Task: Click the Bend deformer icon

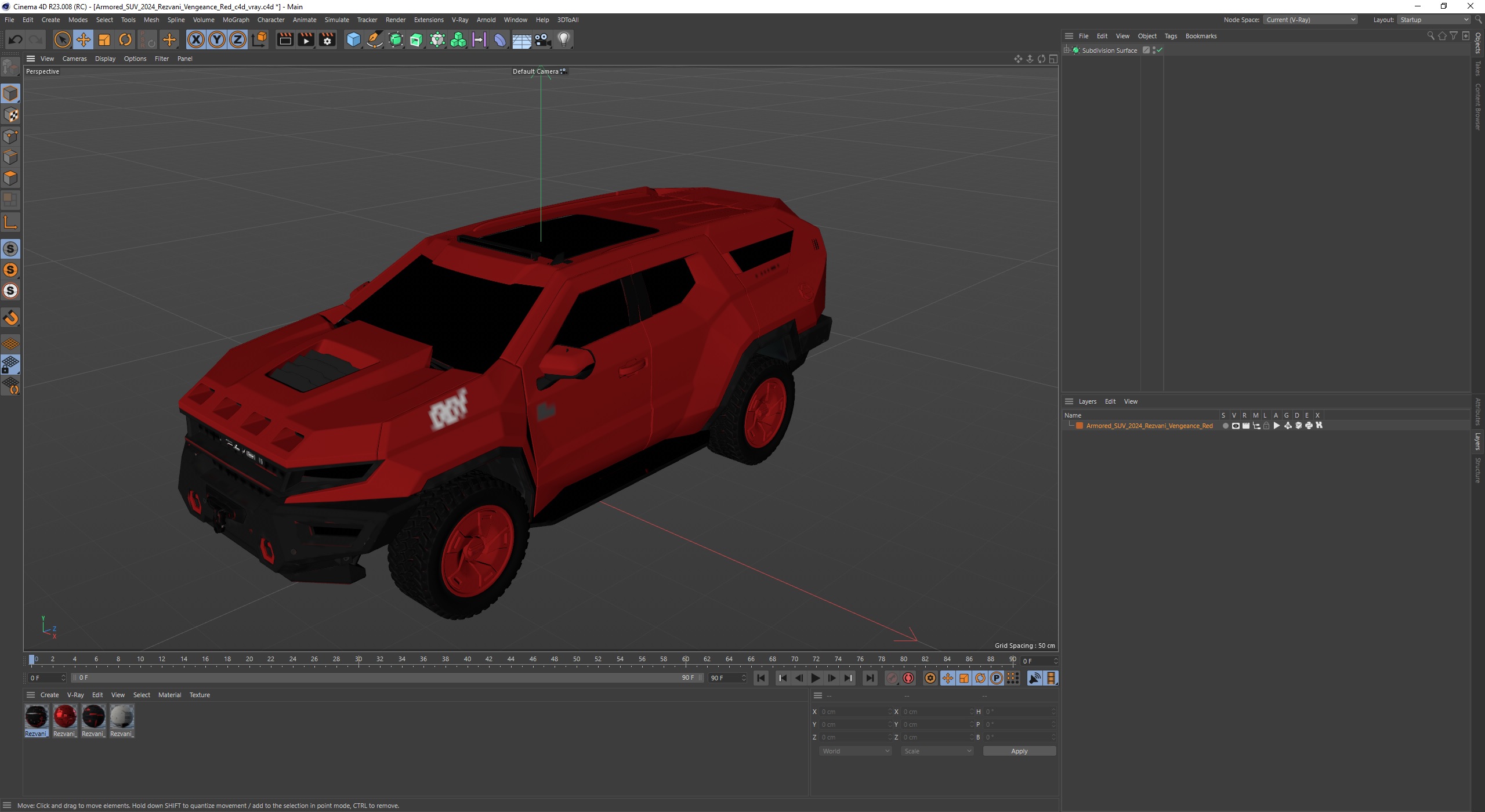Action: pyautogui.click(x=500, y=39)
